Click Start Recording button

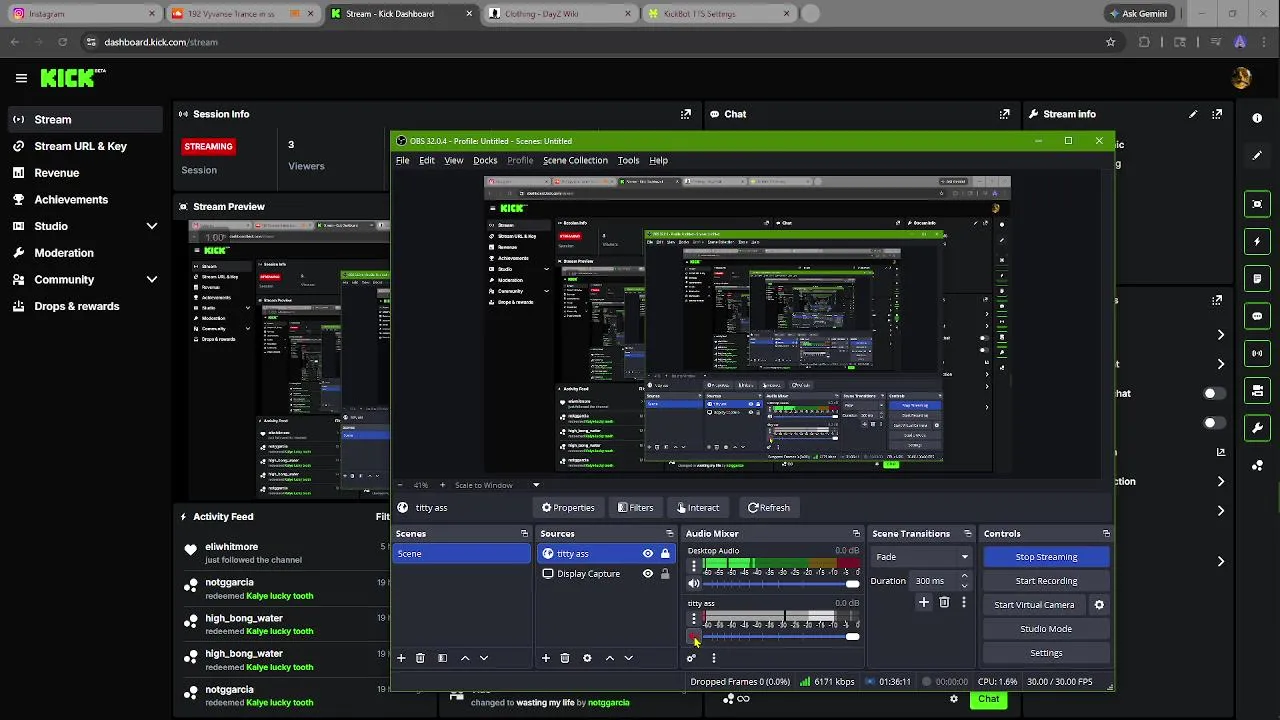pyautogui.click(x=1046, y=581)
